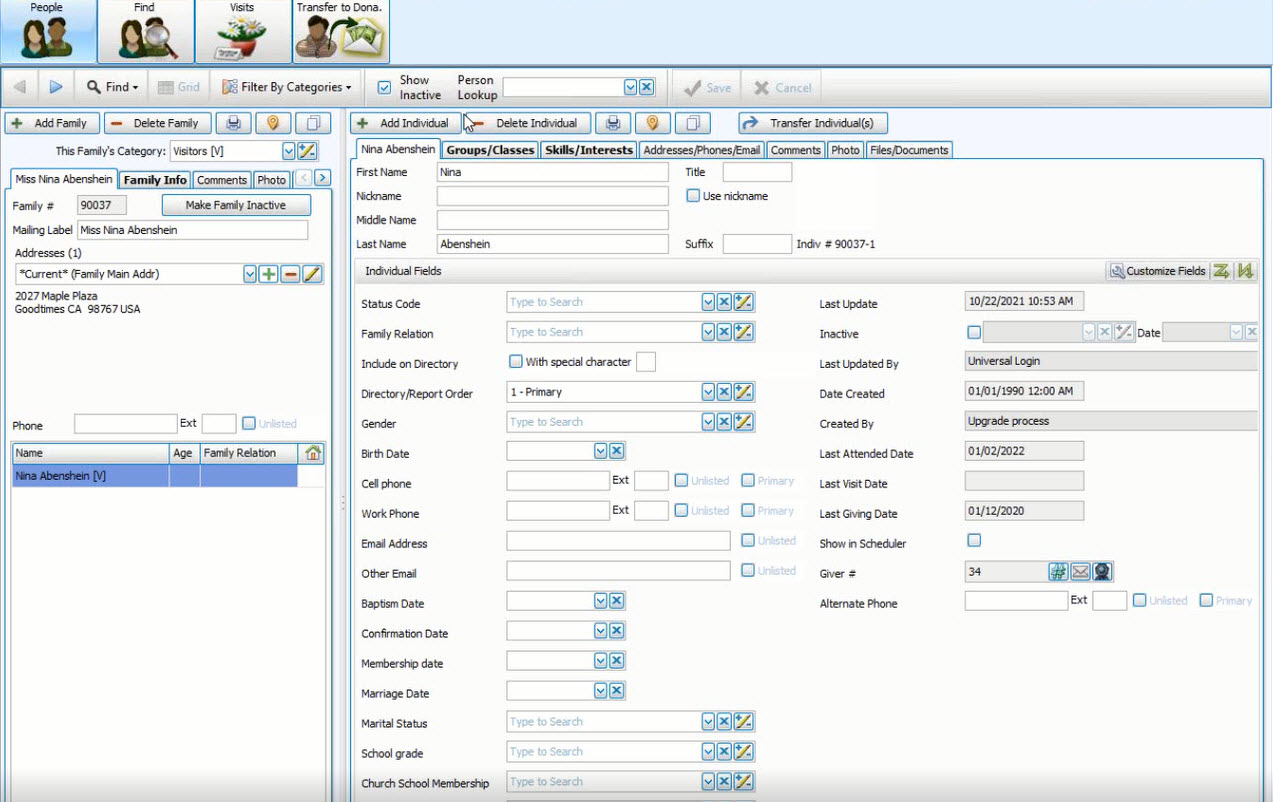The height and width of the screenshot is (802, 1273).
Task: Switch to the Groups/Classes tab
Action: (490, 150)
